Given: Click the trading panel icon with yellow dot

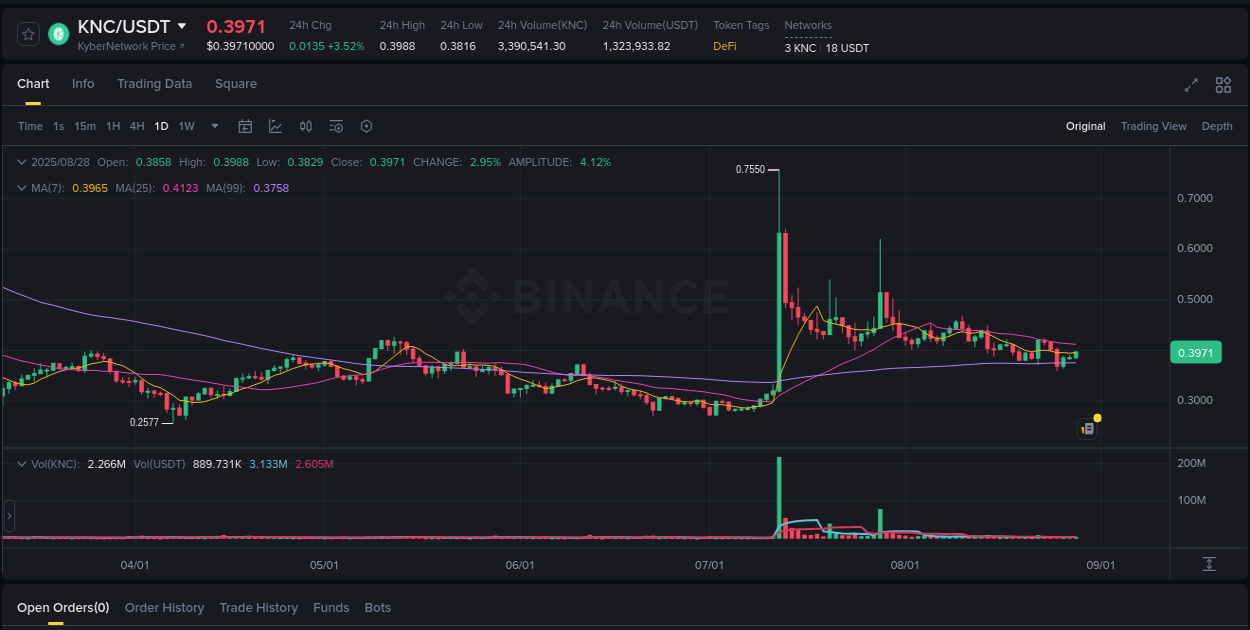Looking at the screenshot, I should tap(1088, 428).
